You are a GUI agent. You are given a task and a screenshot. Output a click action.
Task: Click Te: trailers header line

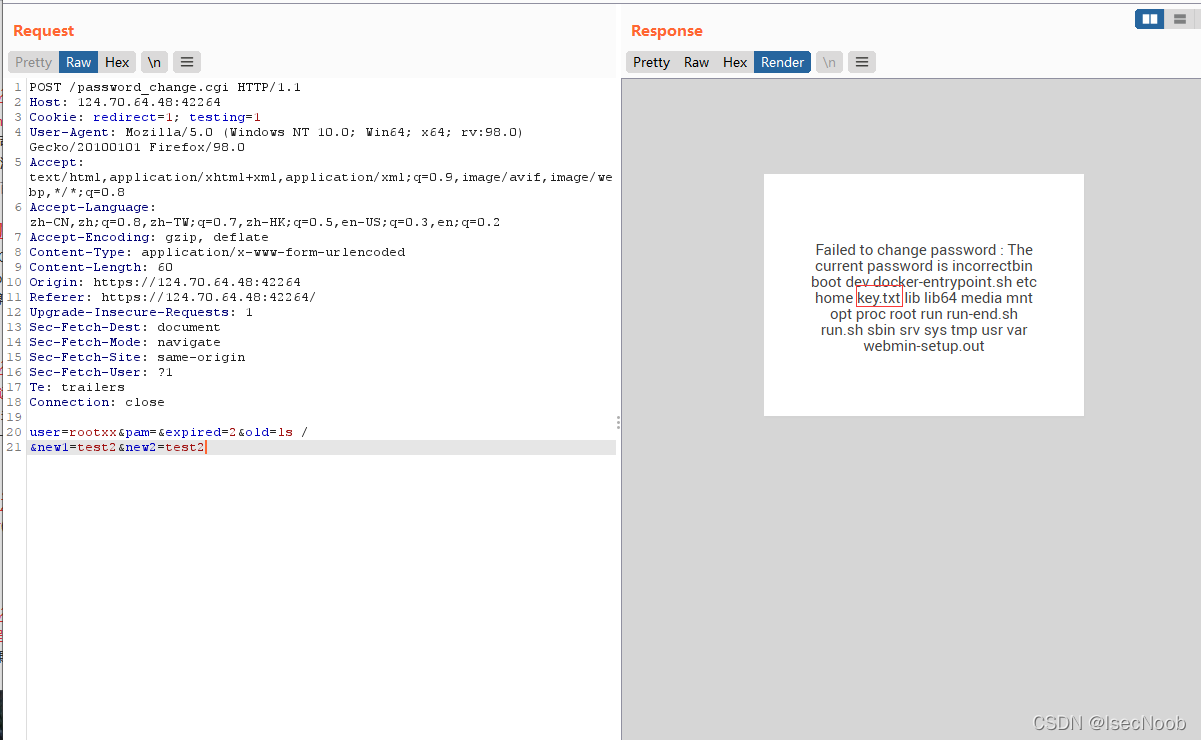click(77, 387)
